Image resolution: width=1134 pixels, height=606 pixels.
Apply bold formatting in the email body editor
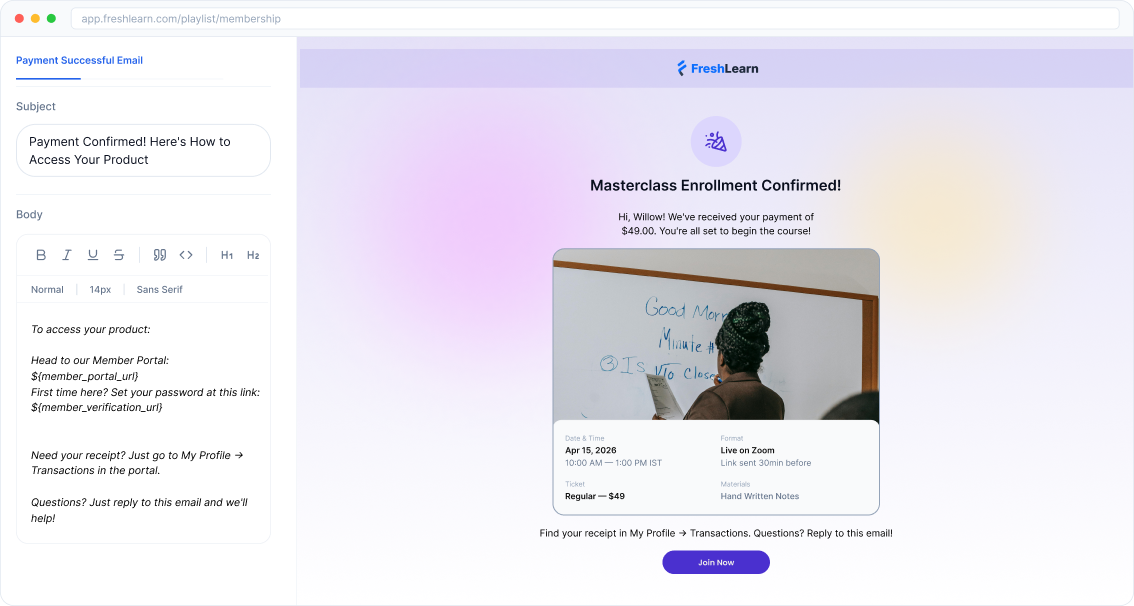(x=41, y=255)
